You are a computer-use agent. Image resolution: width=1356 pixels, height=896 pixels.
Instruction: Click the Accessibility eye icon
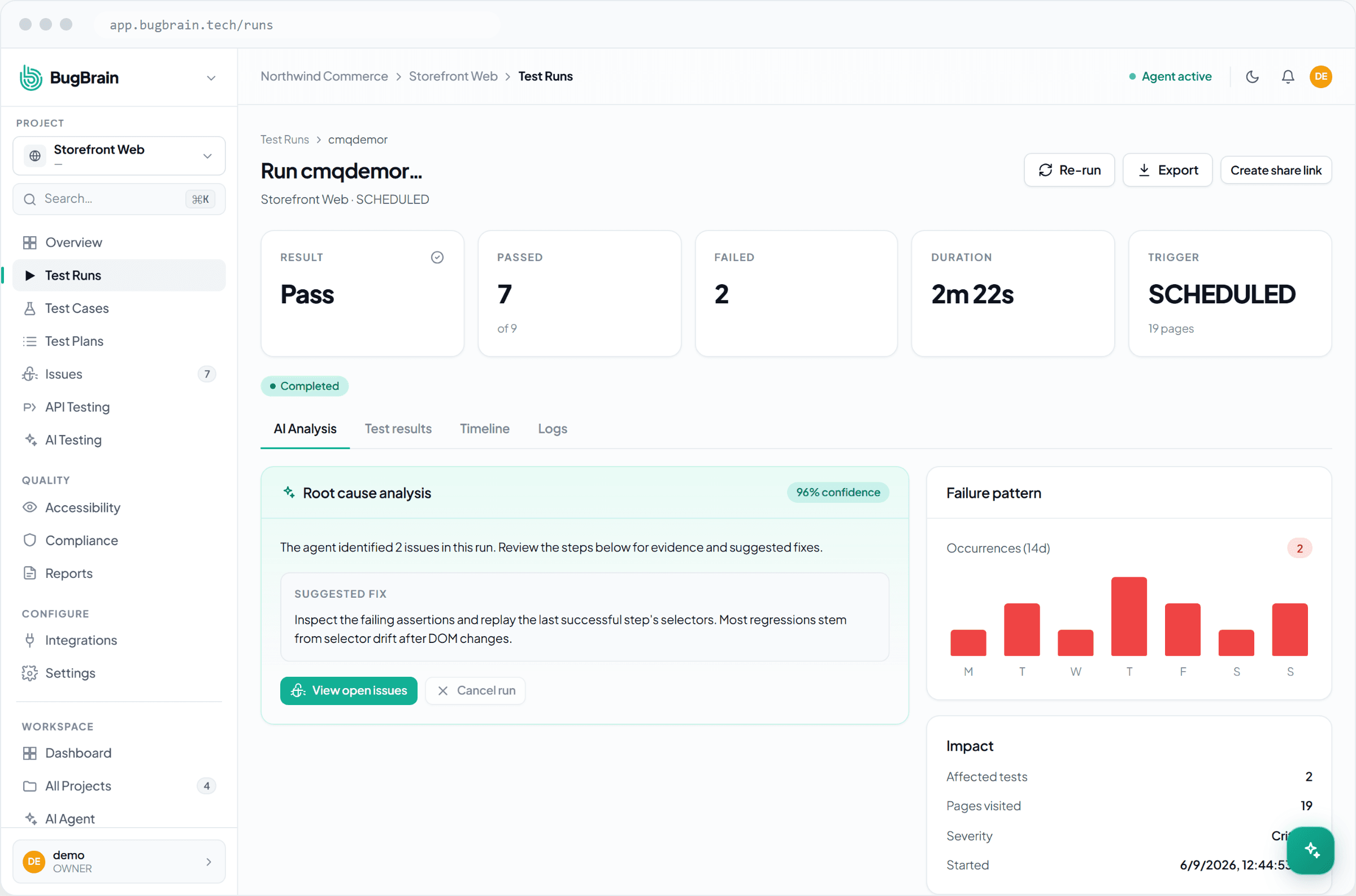30,507
